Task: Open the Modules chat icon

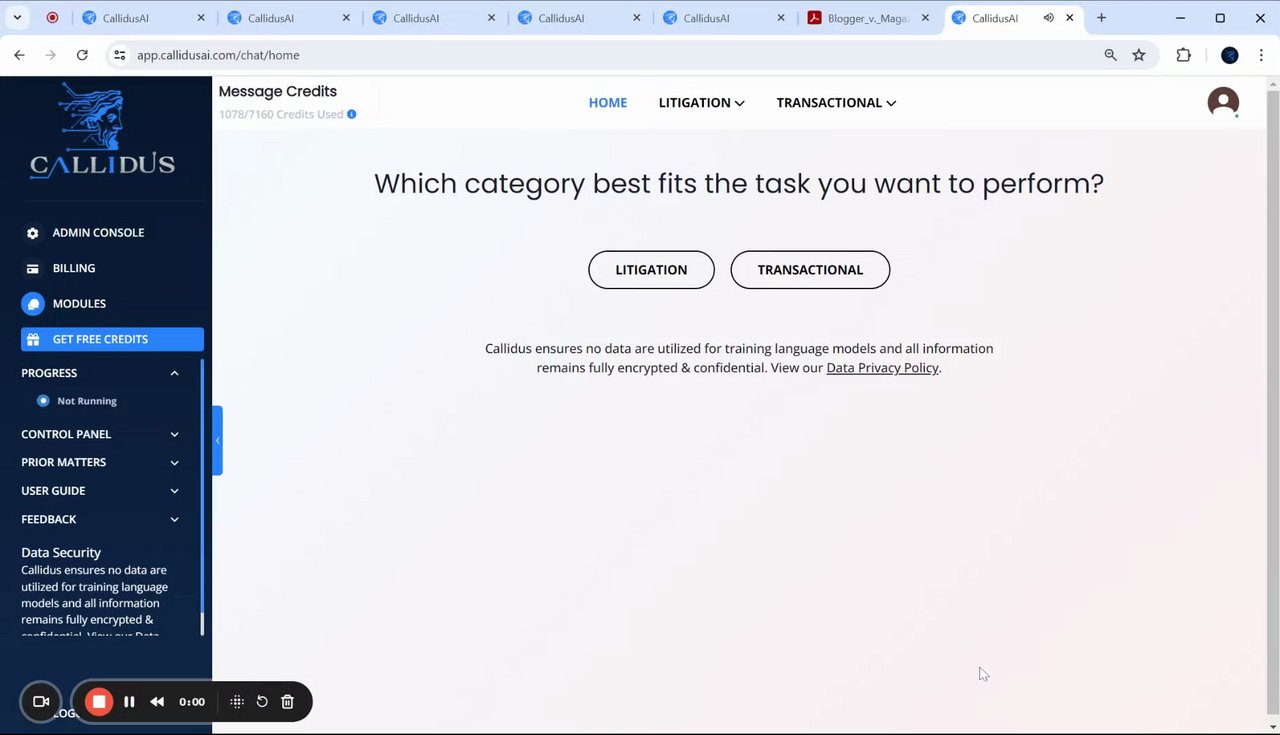Action: click(x=33, y=304)
